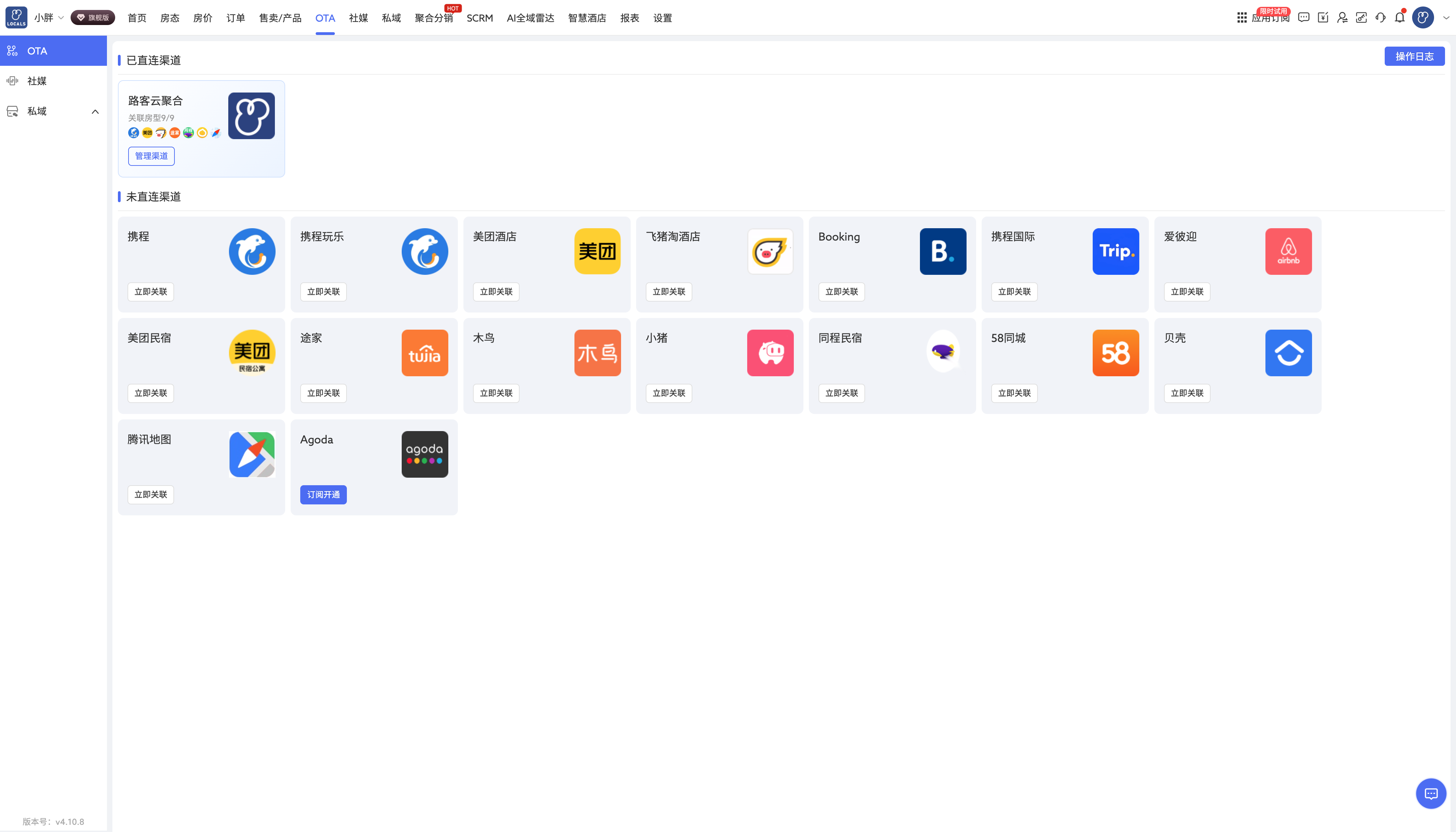This screenshot has height=832, width=1456.
Task: Click 订阅开通 on the Agoda card
Action: (x=324, y=495)
